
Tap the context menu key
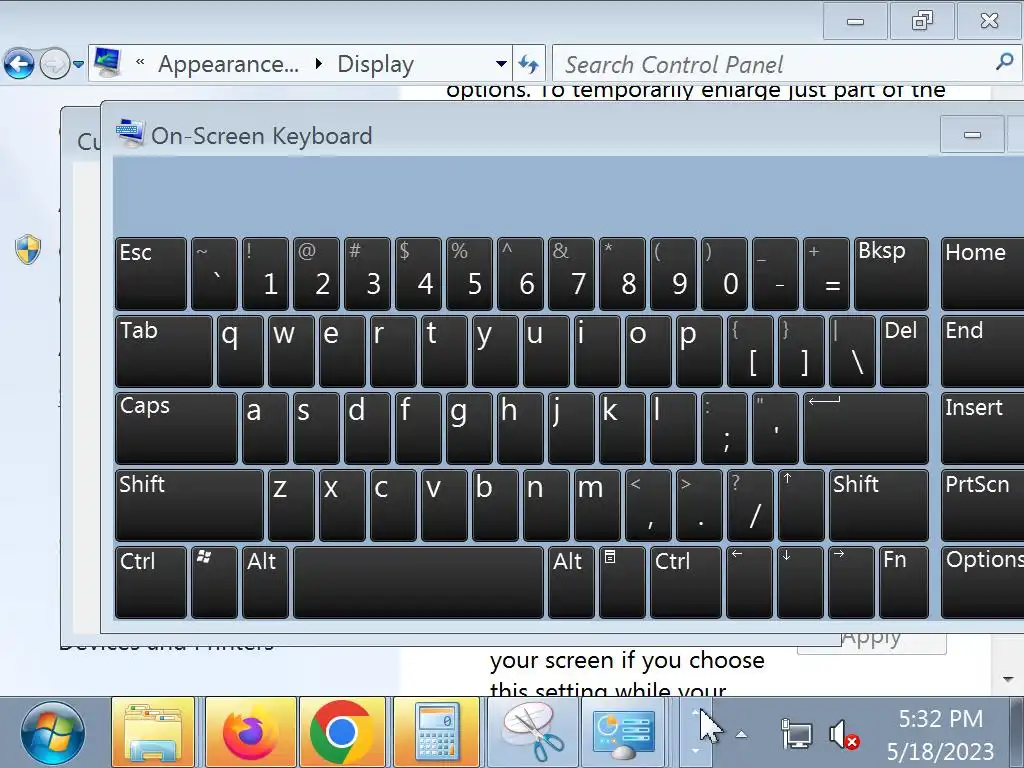(x=622, y=583)
